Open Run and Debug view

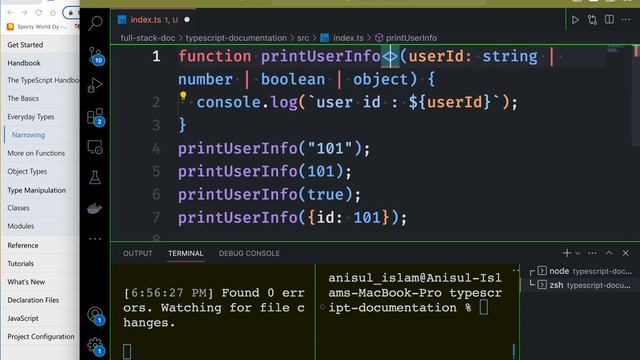95,85
